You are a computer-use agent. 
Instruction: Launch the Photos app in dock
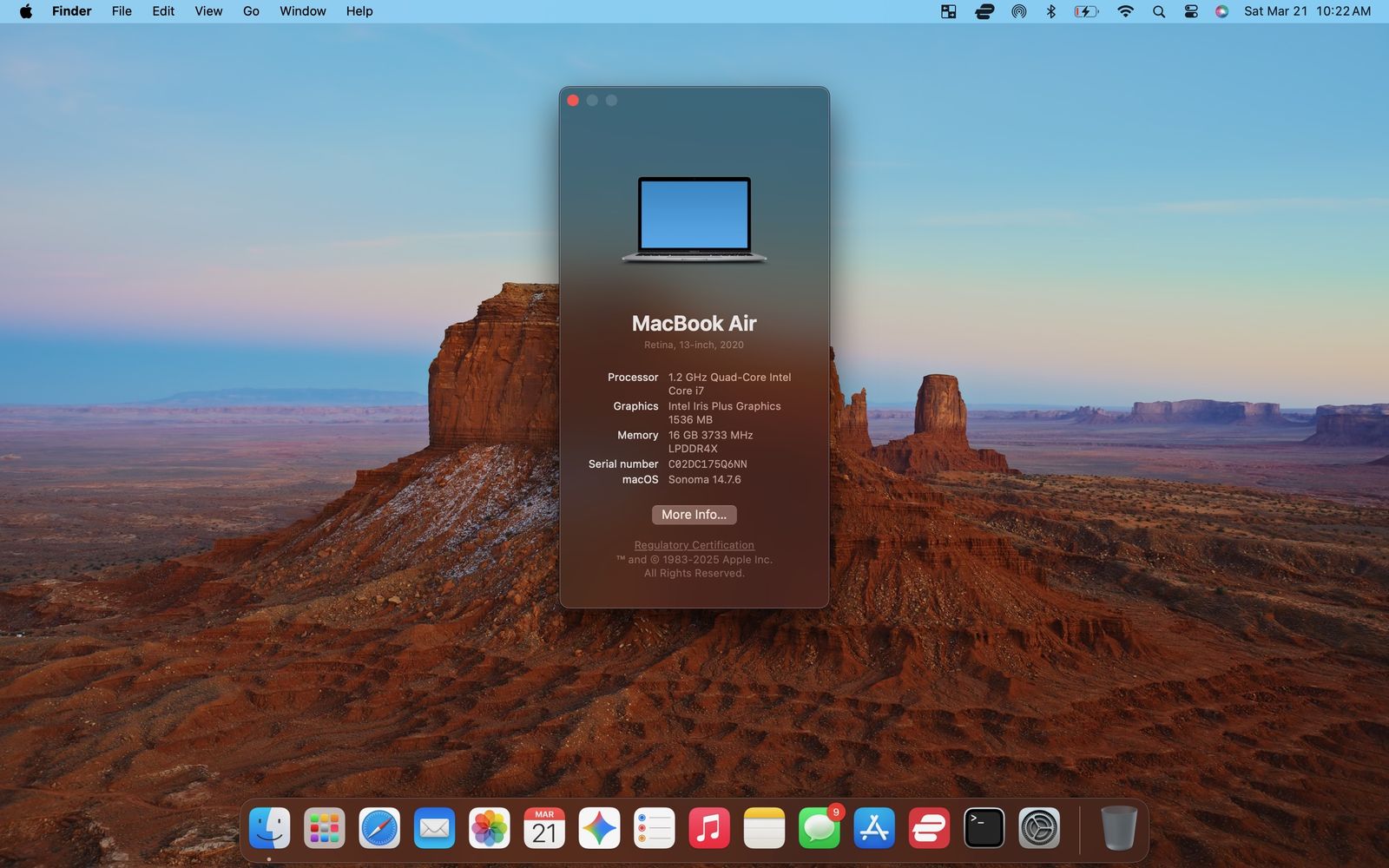490,828
